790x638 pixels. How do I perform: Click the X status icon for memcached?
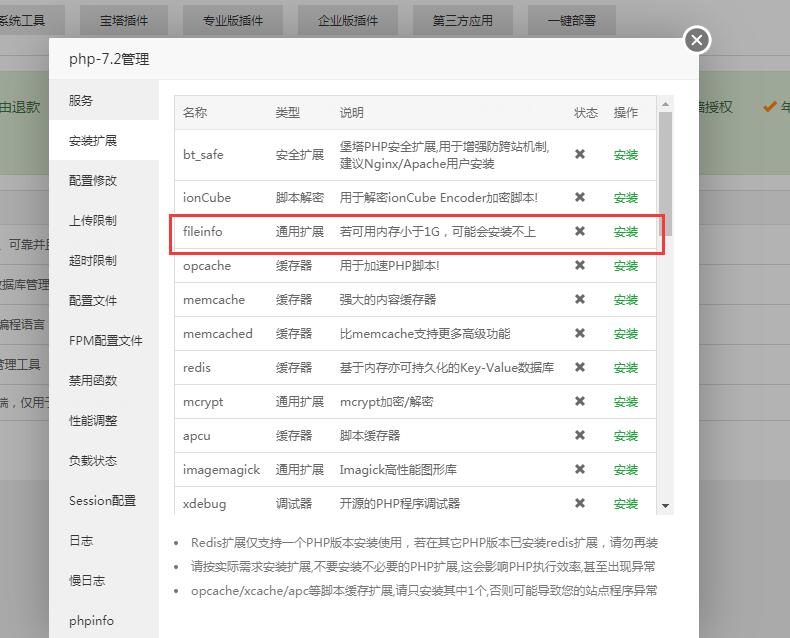tap(580, 334)
